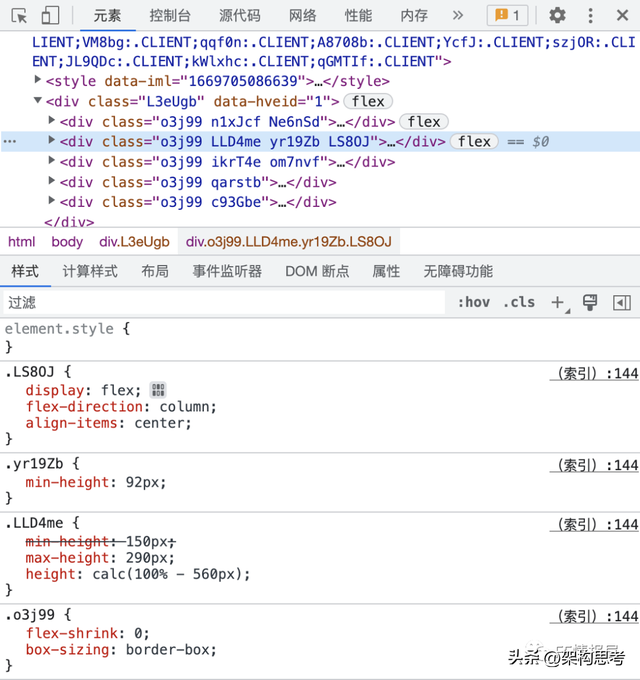The width and height of the screenshot is (640, 680).
Task: Switch to the 计算样式 subtab
Action: coord(90,271)
